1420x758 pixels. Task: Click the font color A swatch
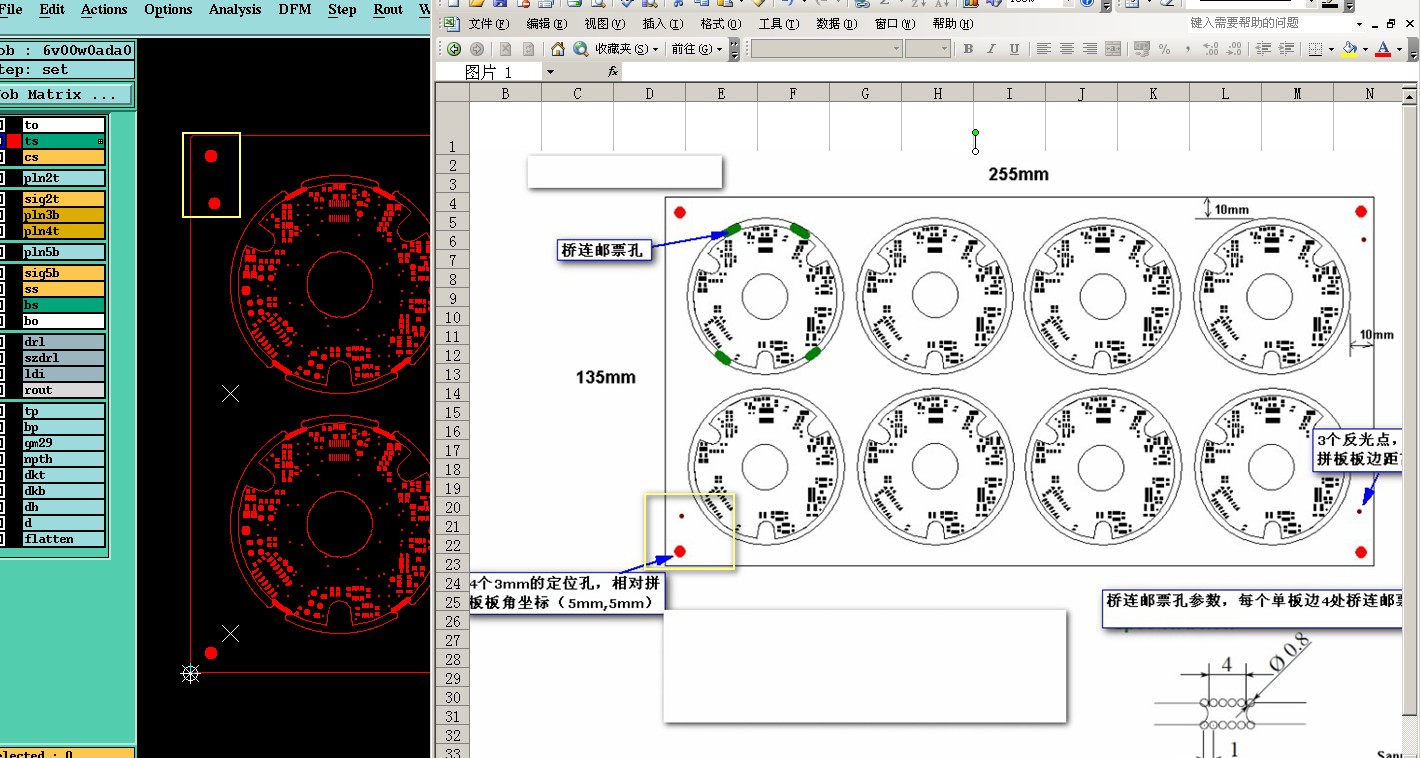[x=1384, y=48]
